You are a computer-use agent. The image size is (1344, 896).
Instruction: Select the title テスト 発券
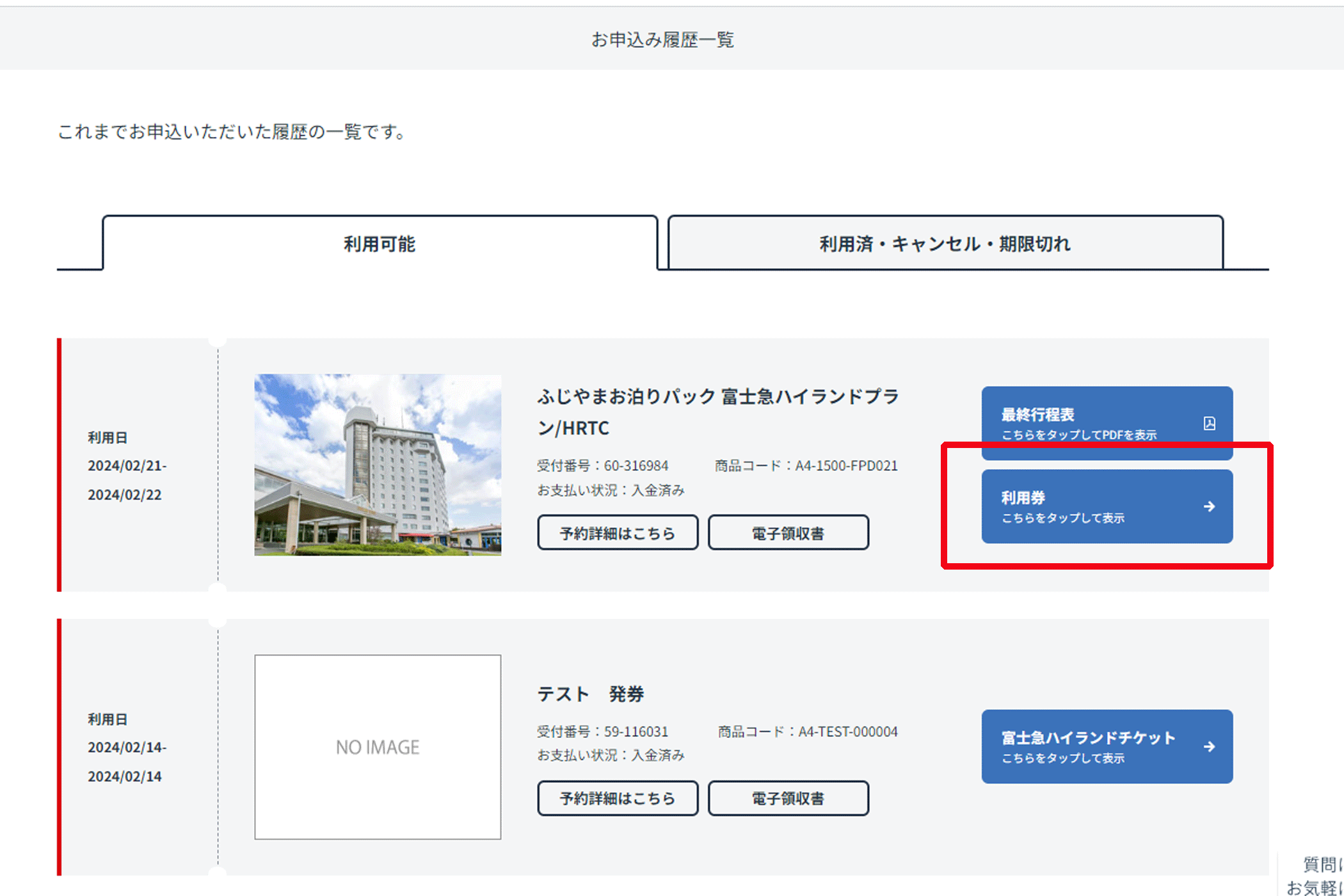(x=590, y=694)
